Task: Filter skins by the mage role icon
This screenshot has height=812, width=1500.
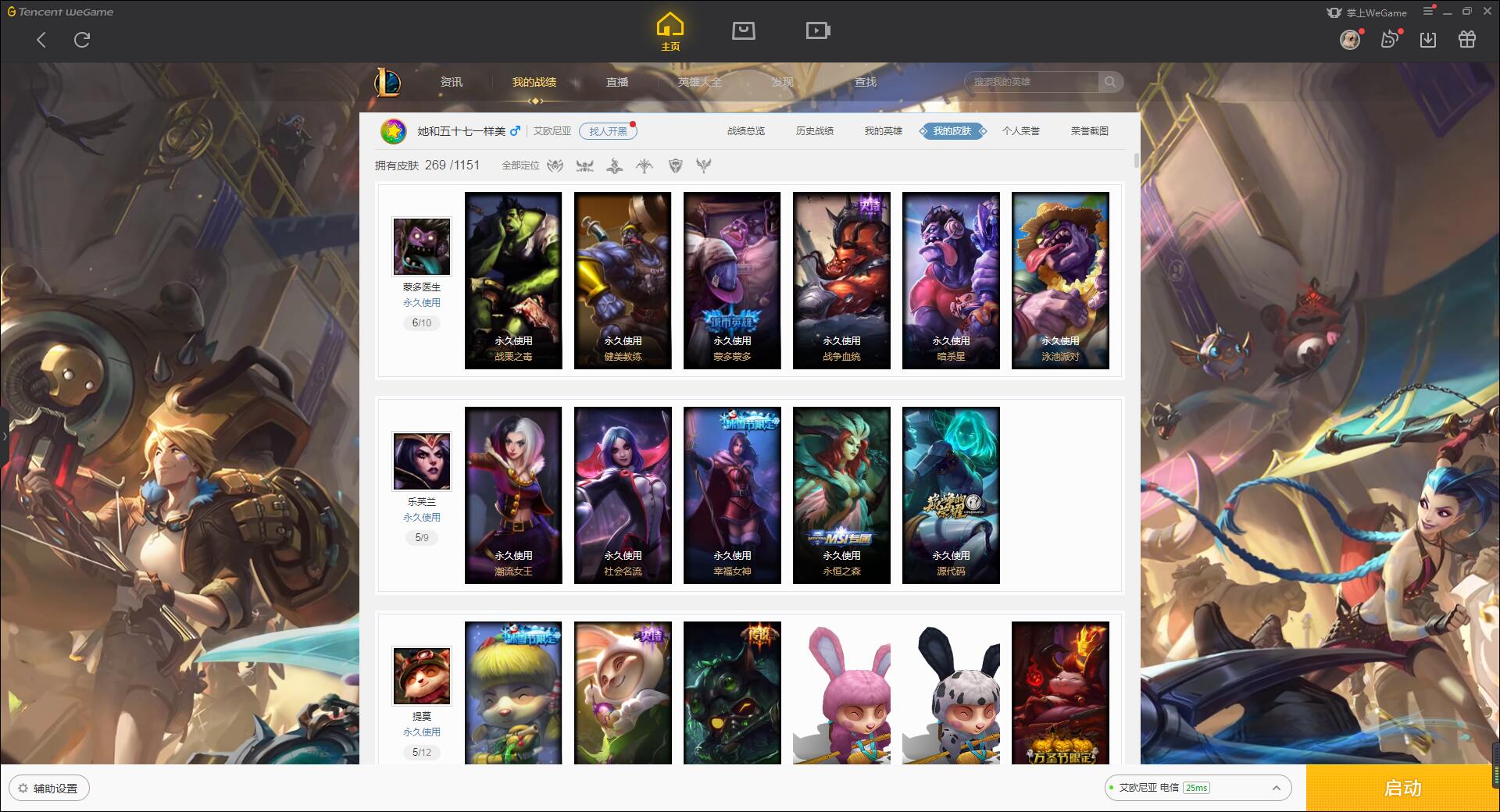Action: [615, 166]
